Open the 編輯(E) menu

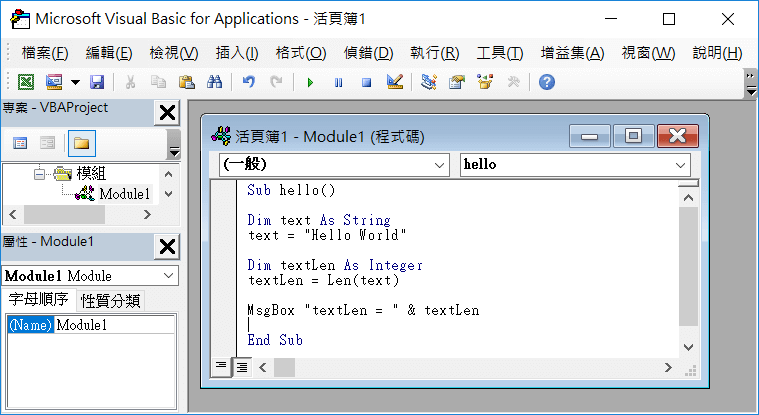[x=109, y=53]
